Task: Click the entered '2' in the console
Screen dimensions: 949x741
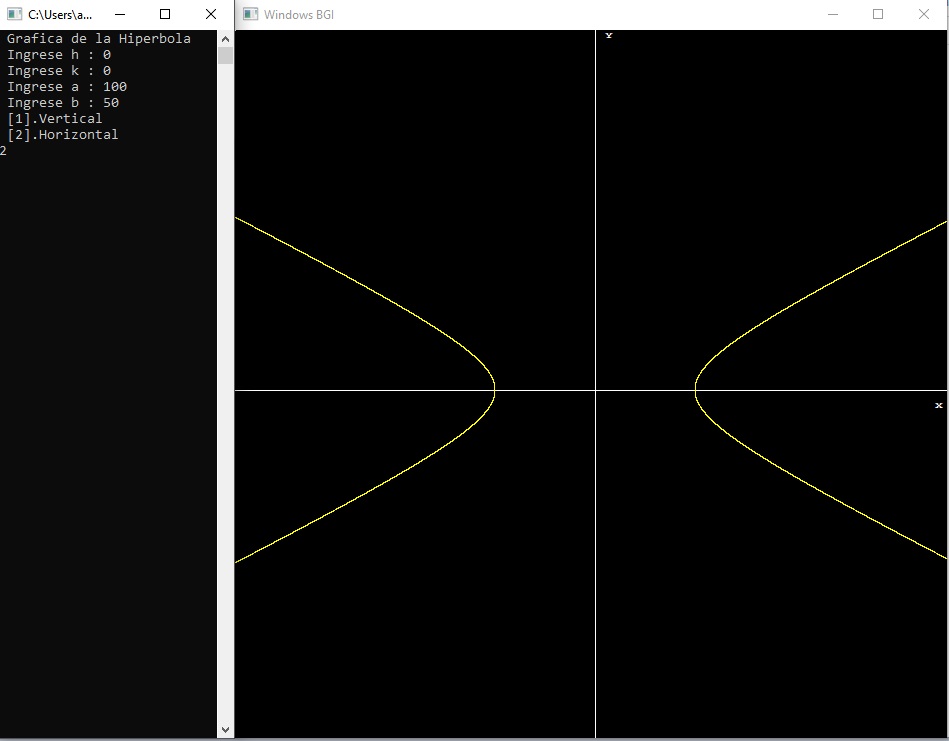Action: point(3,151)
